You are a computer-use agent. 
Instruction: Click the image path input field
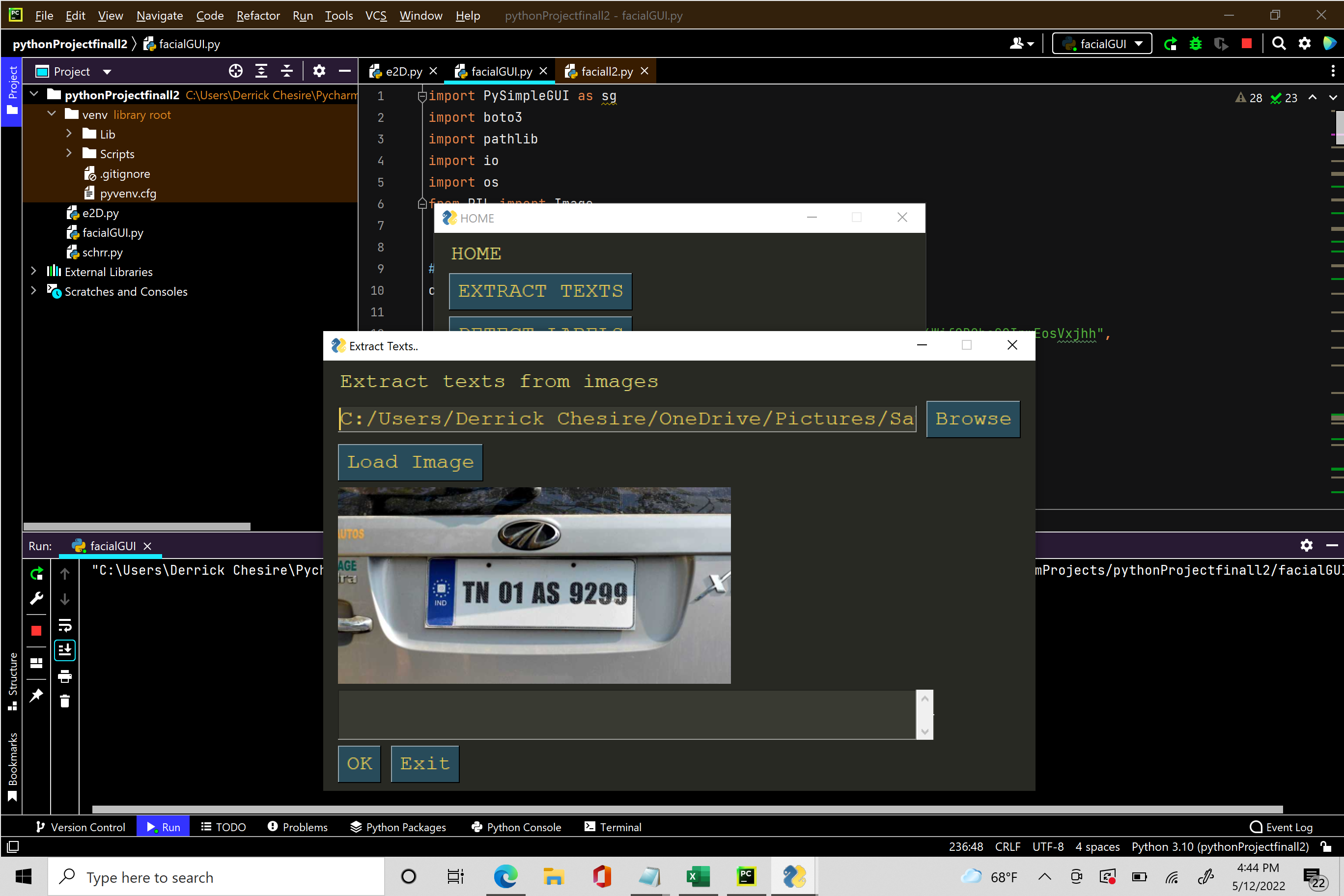tap(627, 419)
